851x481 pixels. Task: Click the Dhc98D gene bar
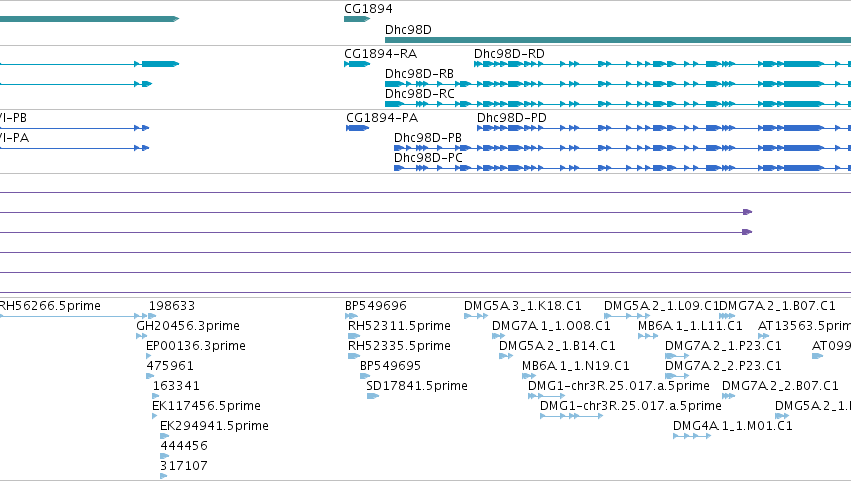(x=618, y=40)
